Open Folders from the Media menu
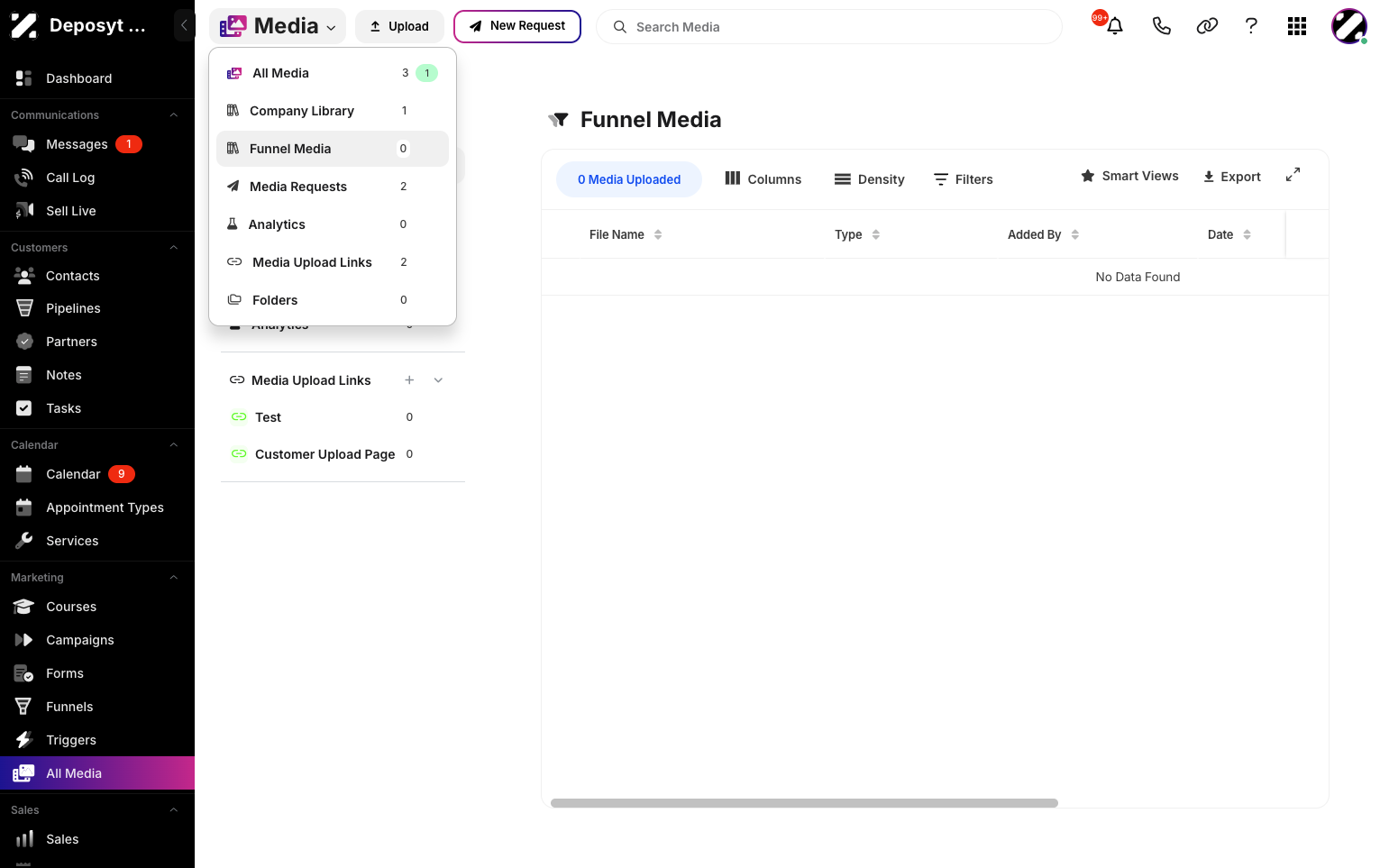The width and height of the screenshot is (1389, 868). tap(333, 300)
